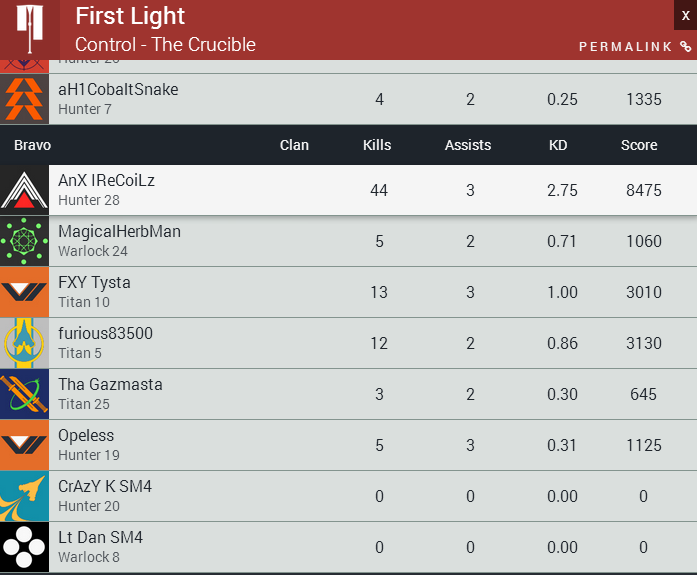Select MagicalHerbMan's green geometric emblem
This screenshot has height=575, width=697.
click(24, 241)
